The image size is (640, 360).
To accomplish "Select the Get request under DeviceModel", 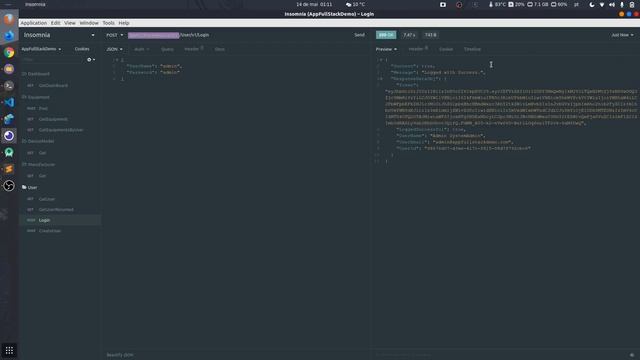I will point(60,153).
